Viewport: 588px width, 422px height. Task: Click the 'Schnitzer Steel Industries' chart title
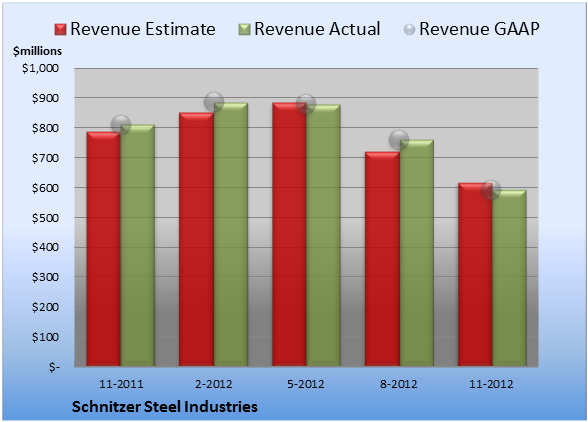click(165, 407)
